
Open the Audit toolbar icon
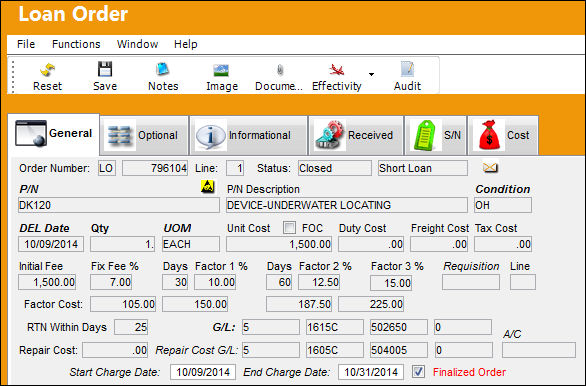pyautogui.click(x=407, y=70)
